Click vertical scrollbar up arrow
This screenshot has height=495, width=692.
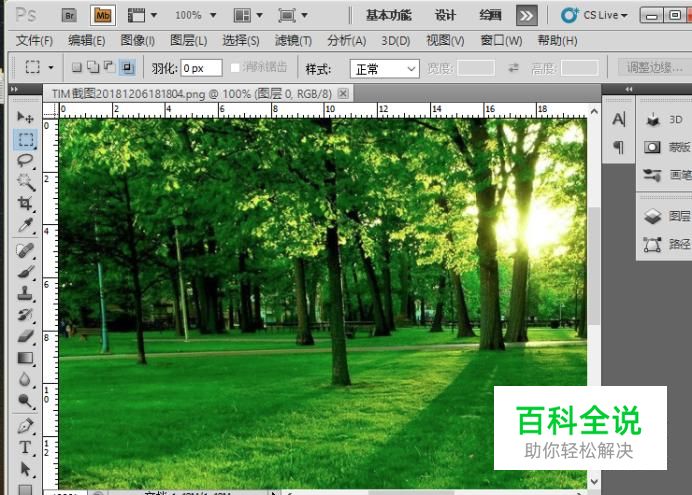(594, 111)
